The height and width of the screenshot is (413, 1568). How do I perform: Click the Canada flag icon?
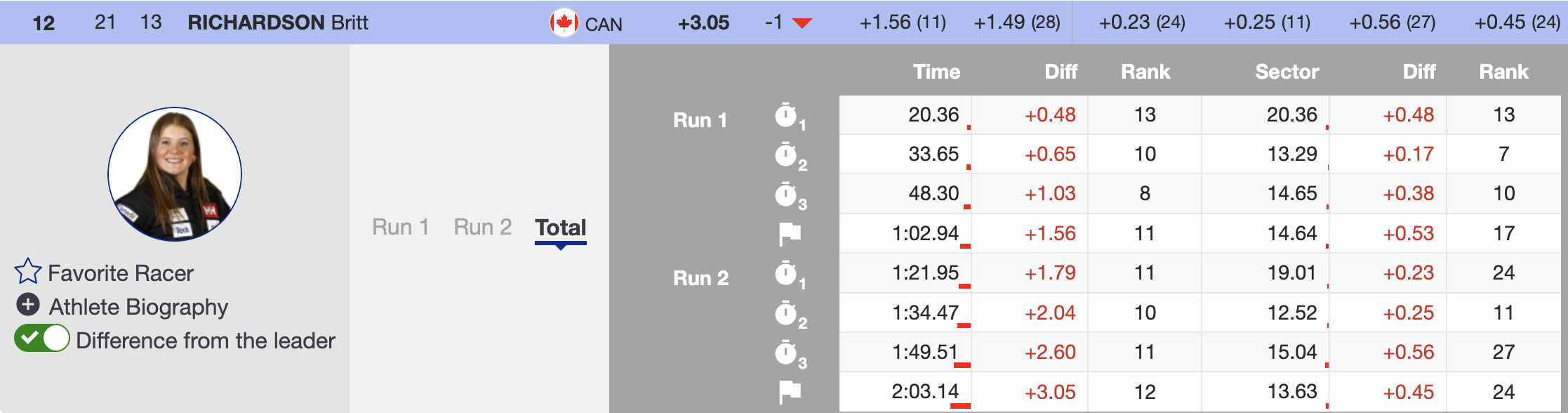tap(564, 23)
